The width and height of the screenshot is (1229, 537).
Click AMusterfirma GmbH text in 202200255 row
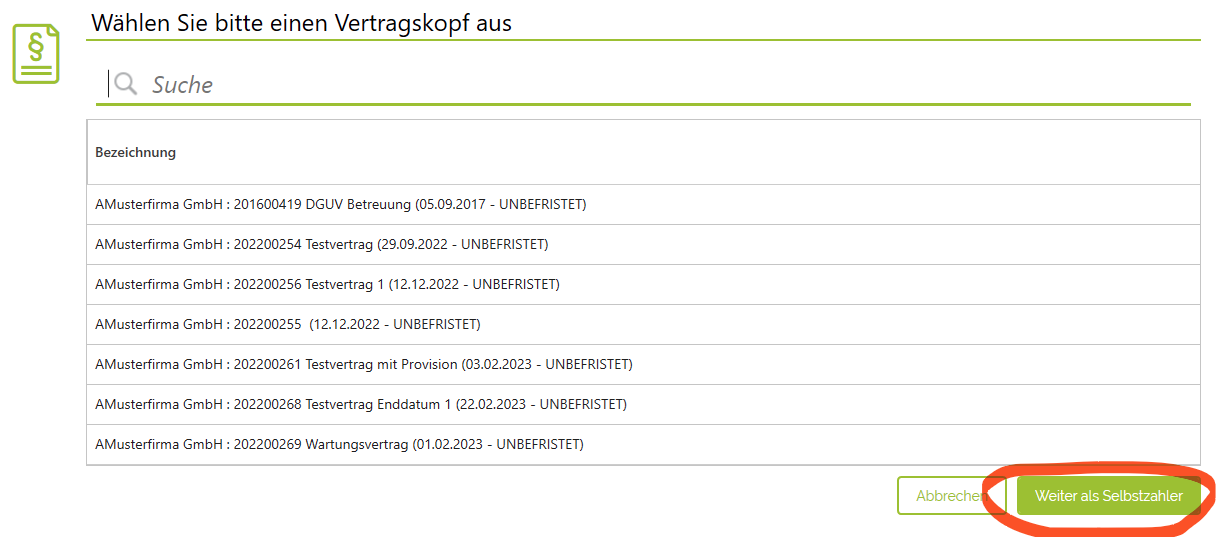(159, 324)
